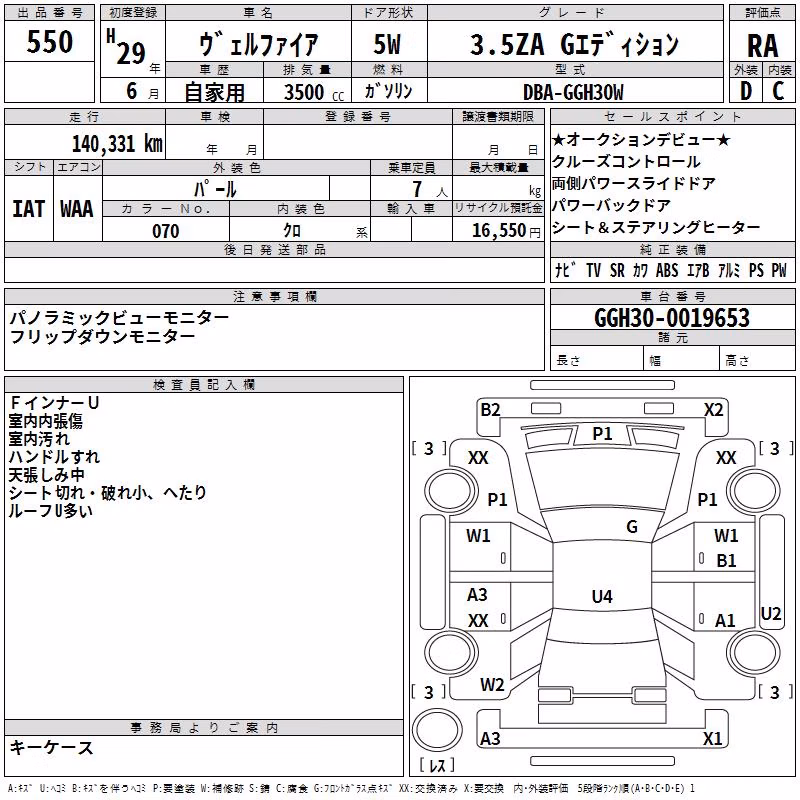The height and width of the screenshot is (800, 800).
Task: Select the 高さ height field
Action: click(757, 358)
